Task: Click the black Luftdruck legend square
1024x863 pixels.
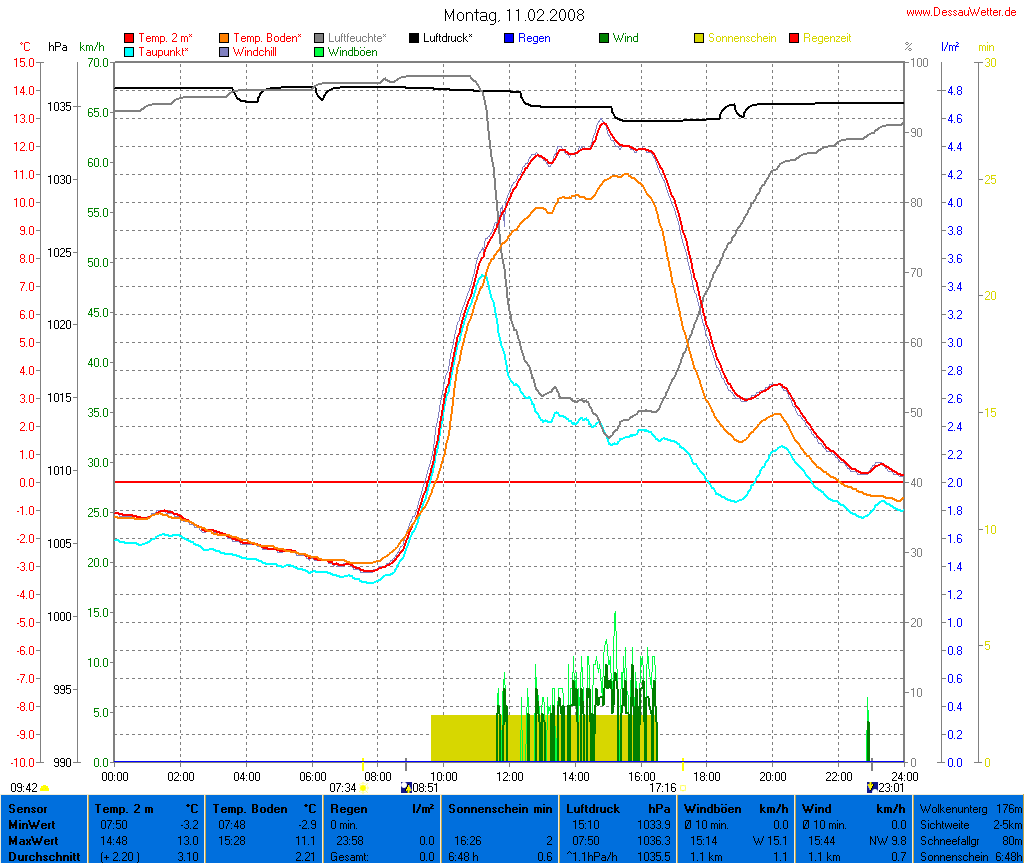Action: pos(414,38)
